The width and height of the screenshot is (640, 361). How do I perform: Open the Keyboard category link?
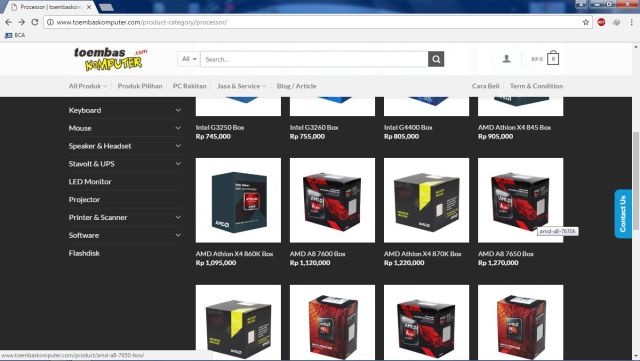coord(85,110)
